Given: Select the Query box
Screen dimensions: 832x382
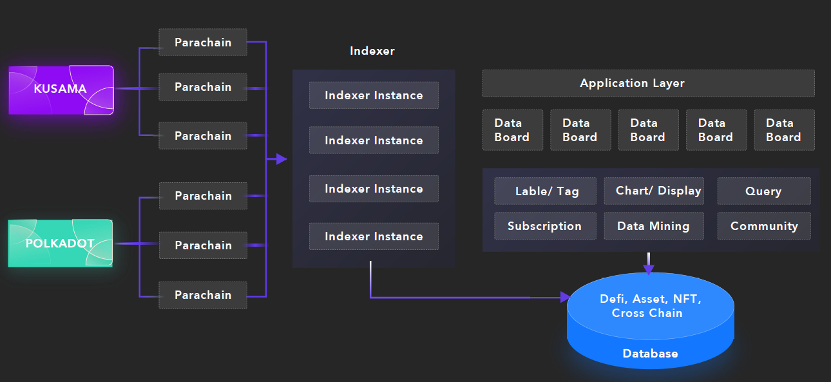Looking at the screenshot, I should point(764,191).
